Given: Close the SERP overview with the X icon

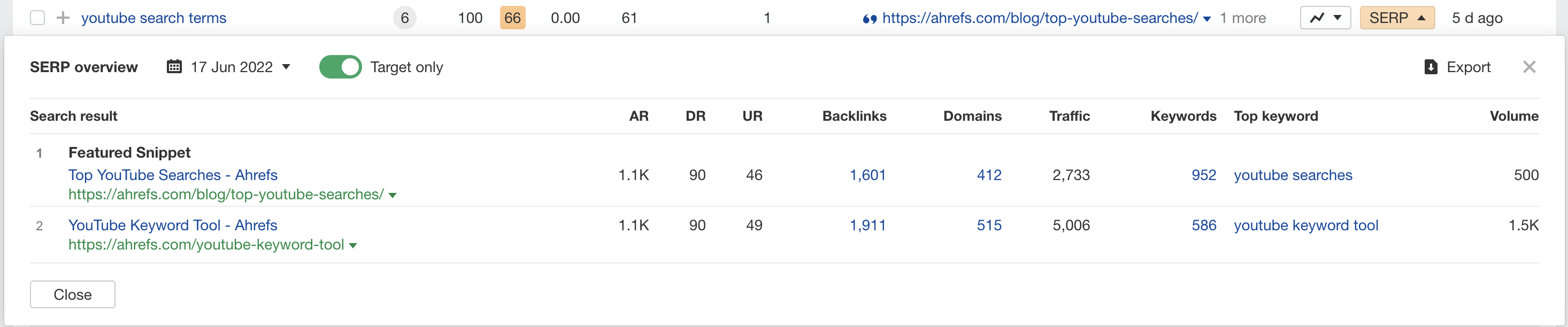Looking at the screenshot, I should click(x=1529, y=67).
